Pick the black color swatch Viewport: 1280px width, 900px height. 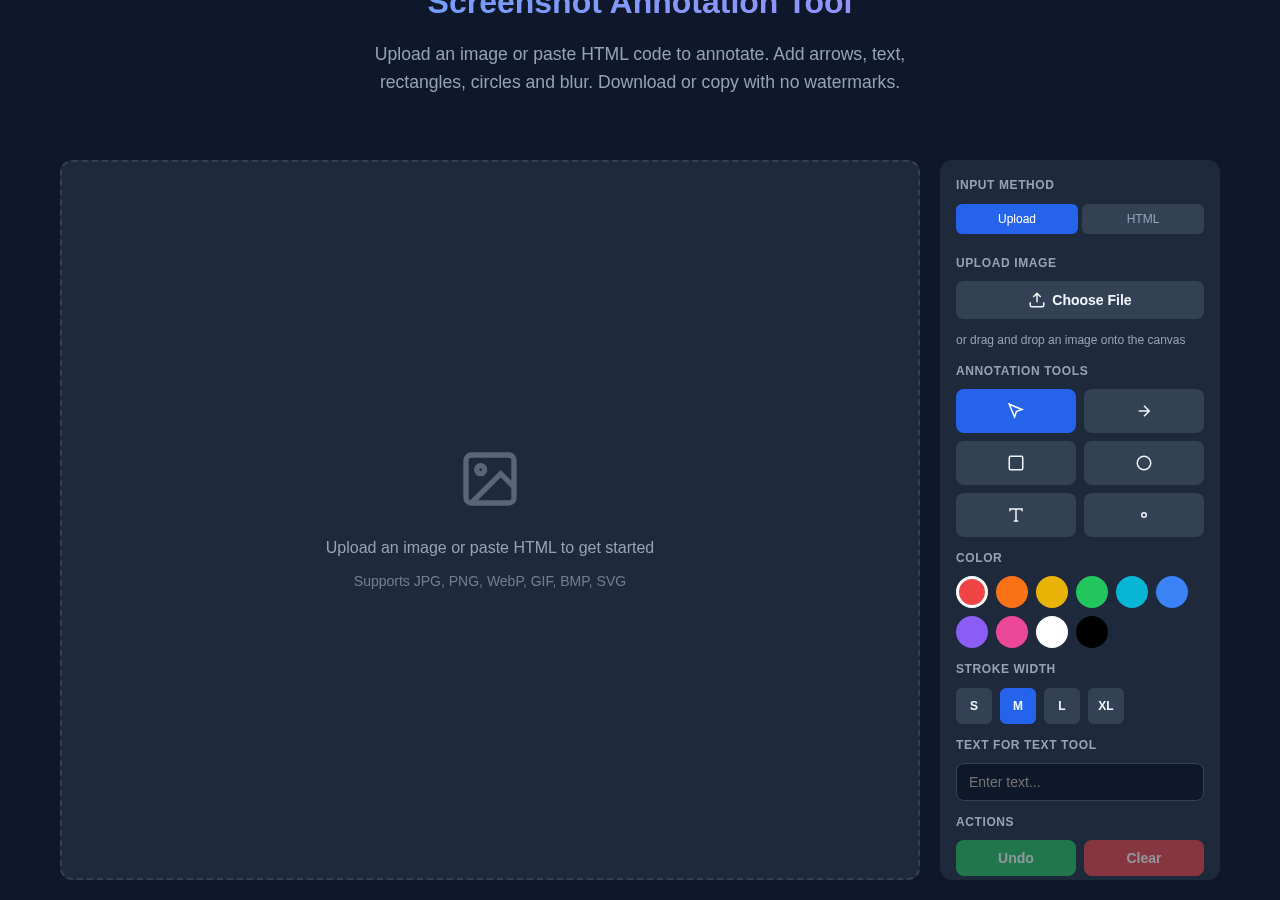coord(1092,632)
